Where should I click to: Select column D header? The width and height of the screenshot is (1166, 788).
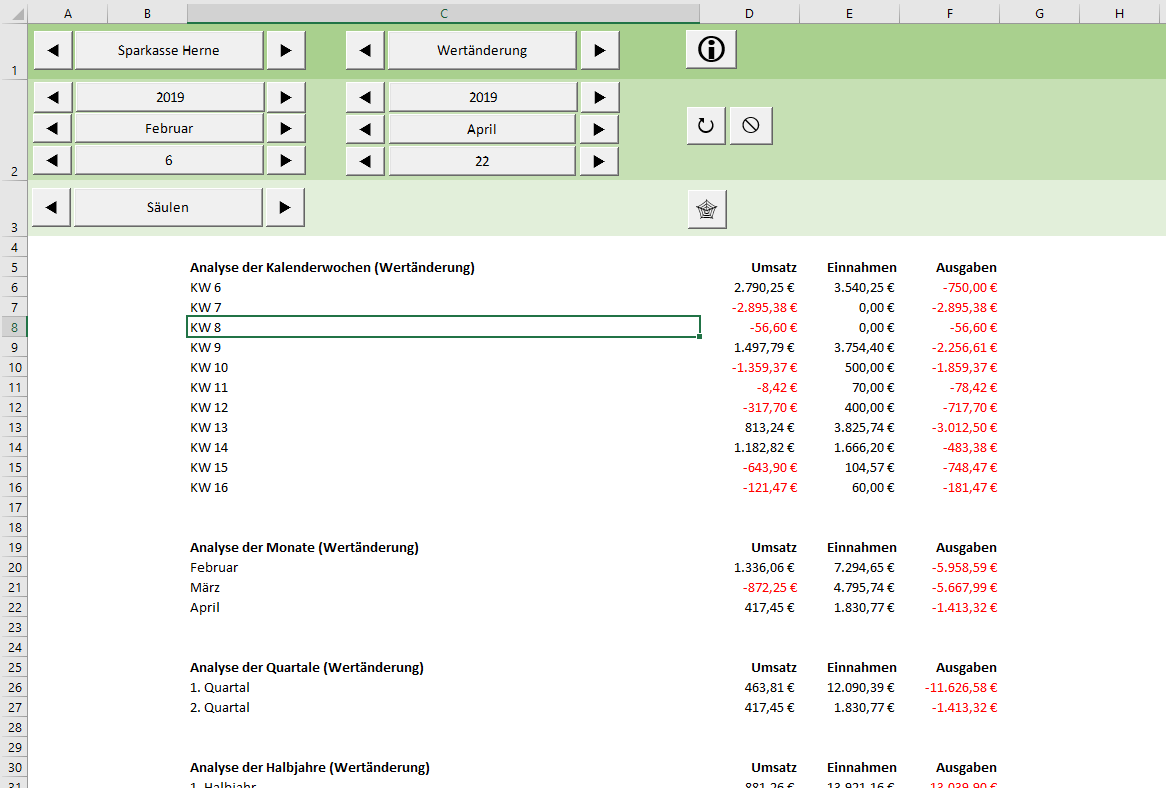(x=749, y=13)
